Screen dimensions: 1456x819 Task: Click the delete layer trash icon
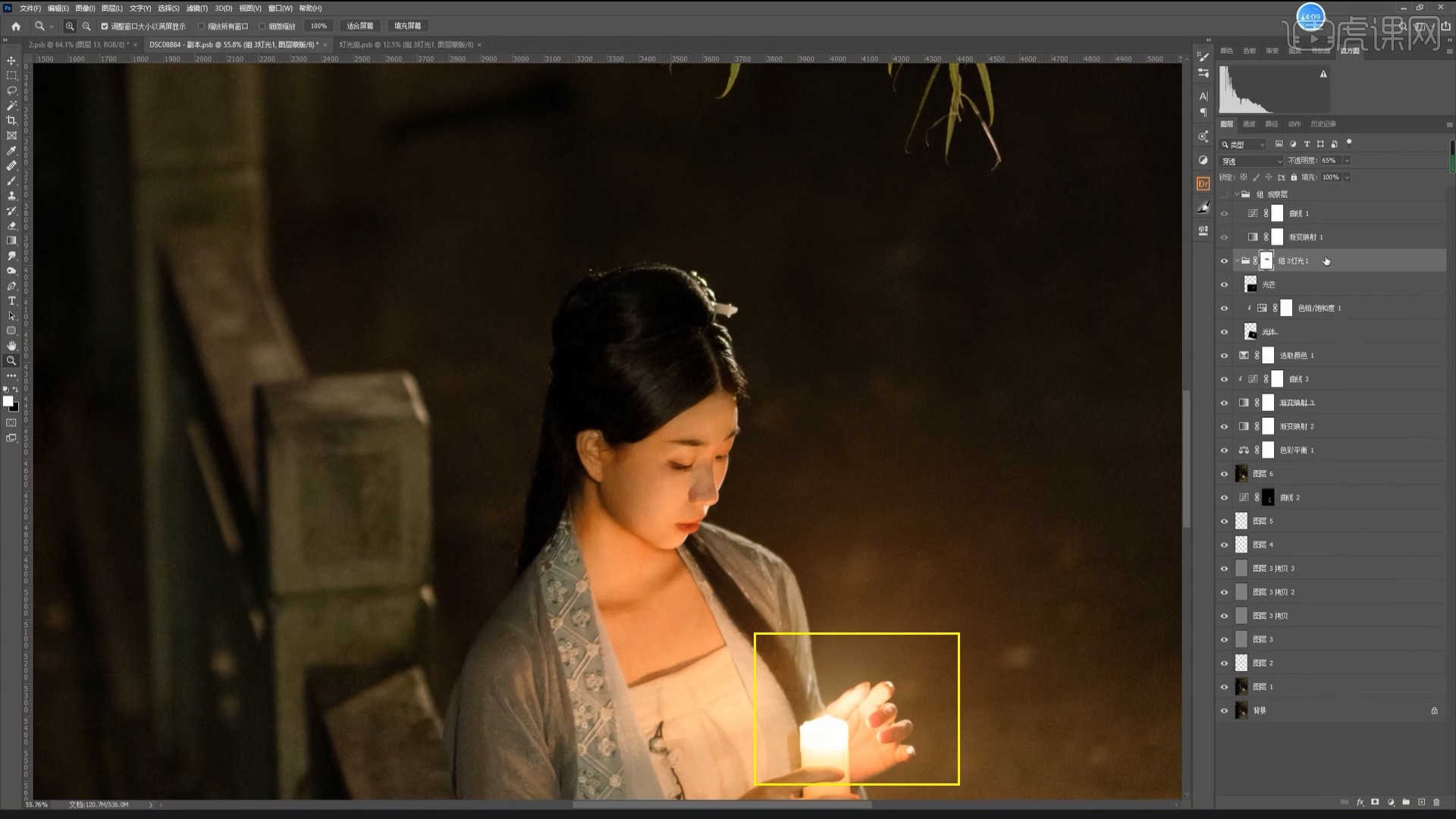(x=1436, y=802)
